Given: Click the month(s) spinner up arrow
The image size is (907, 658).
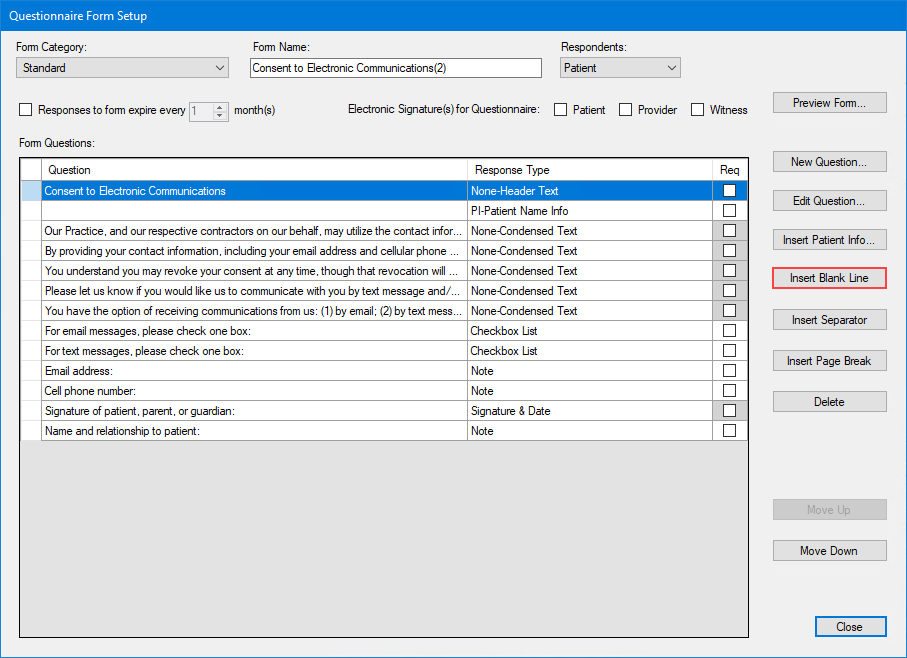Looking at the screenshot, I should [220, 106].
